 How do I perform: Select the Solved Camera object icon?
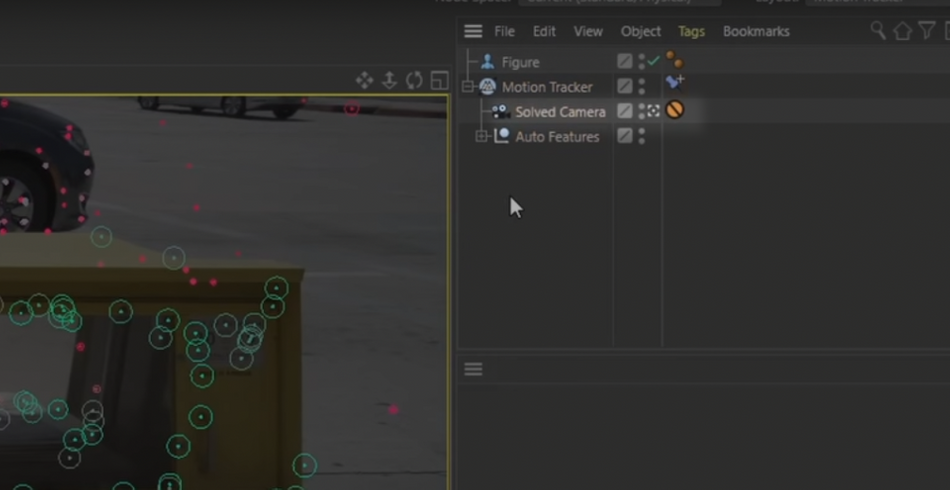[500, 112]
